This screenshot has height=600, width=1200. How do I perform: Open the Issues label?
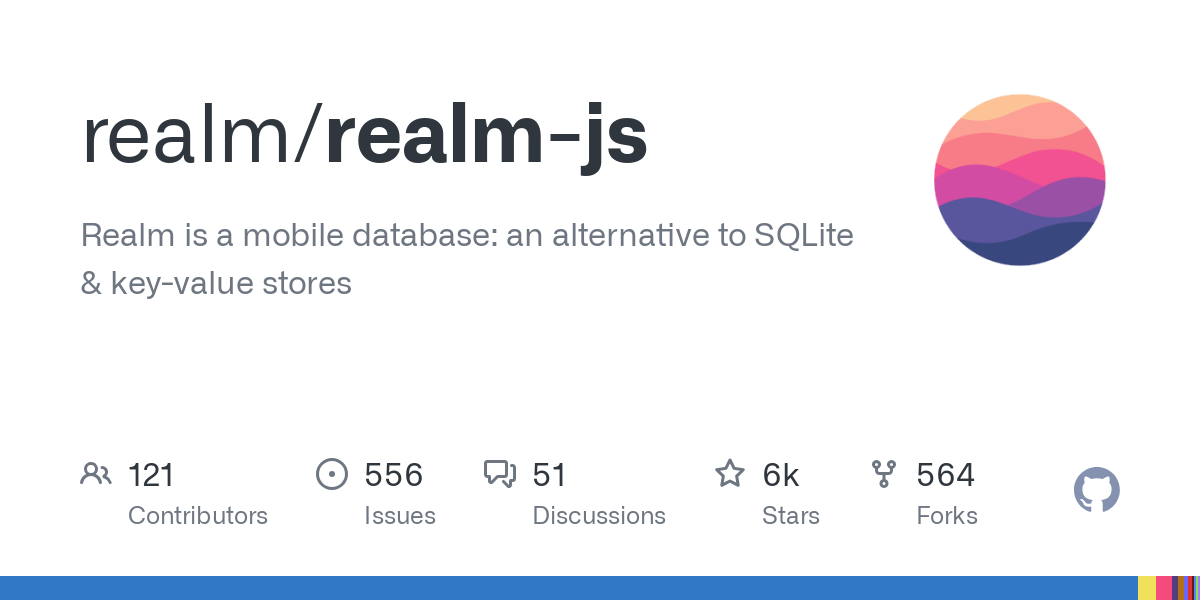400,516
